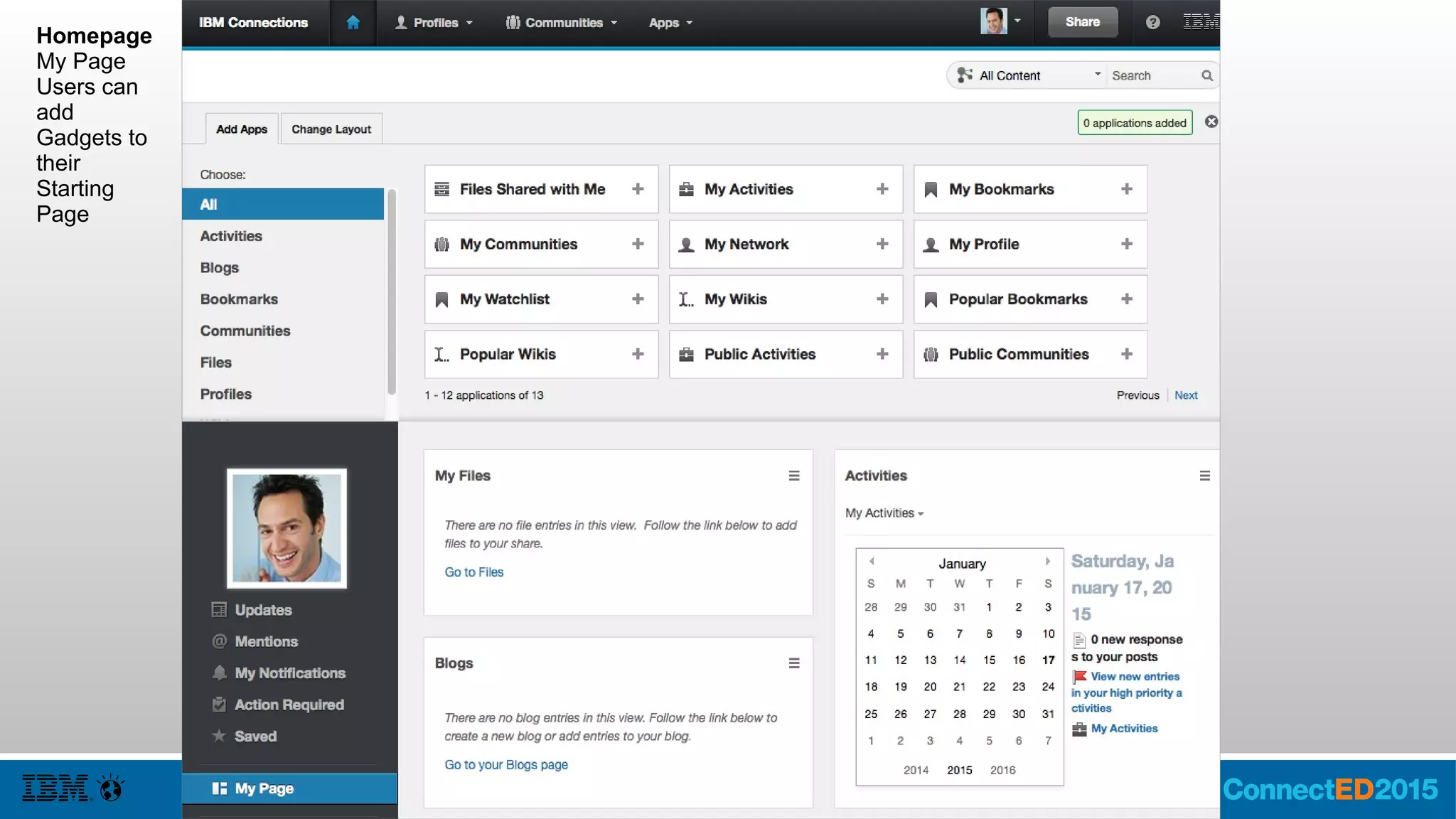Switch to the Change Layout tab
Image resolution: width=1456 pixels, height=819 pixels.
click(331, 129)
